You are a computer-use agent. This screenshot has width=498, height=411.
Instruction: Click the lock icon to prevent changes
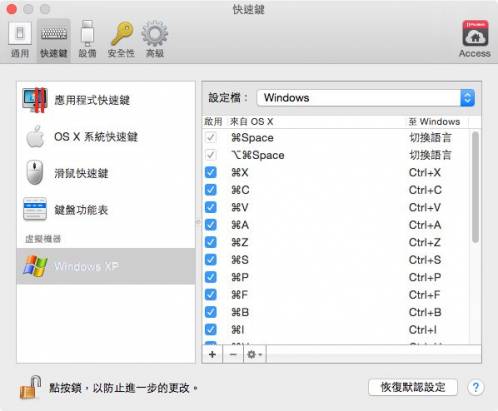[x=30, y=387]
